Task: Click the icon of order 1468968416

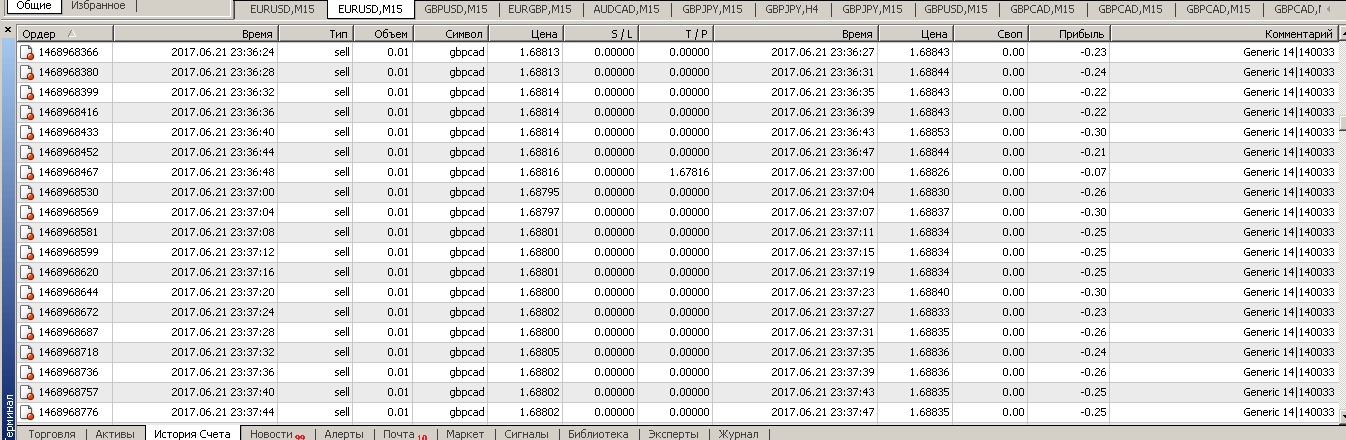Action: (27, 112)
